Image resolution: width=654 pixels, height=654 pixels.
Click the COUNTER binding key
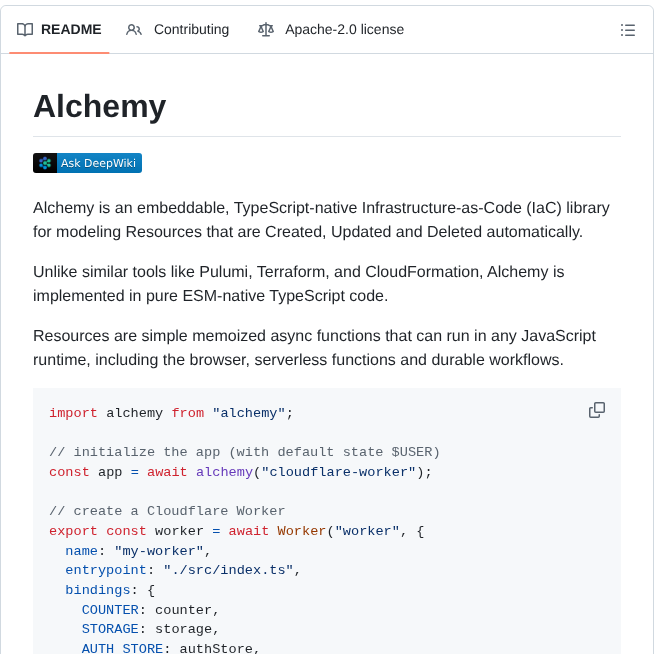pyautogui.click(x=110, y=609)
